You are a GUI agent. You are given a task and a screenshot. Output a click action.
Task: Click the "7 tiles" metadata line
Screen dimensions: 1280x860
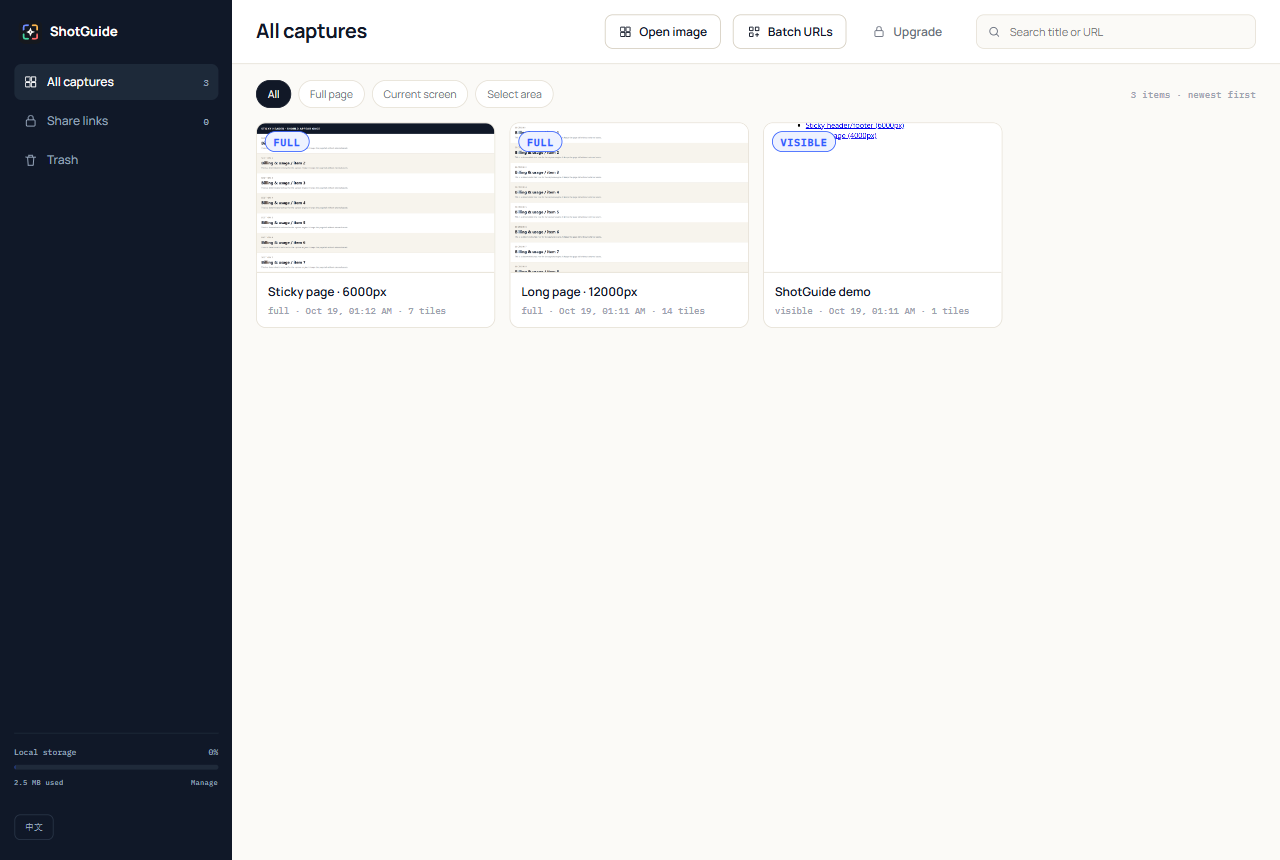click(x=357, y=311)
